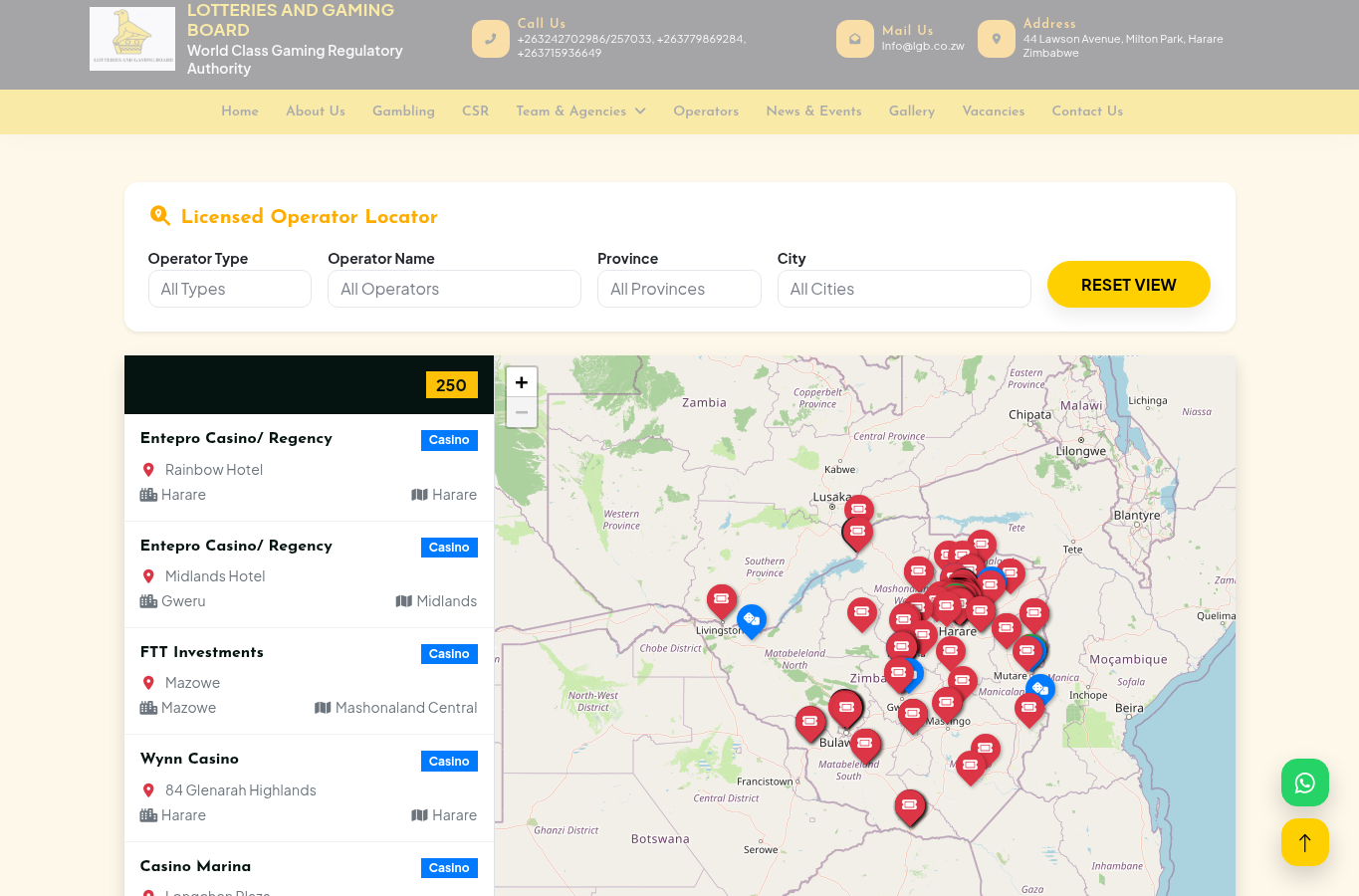Click Casino badge on Rainbow Hotel entry

pos(449,440)
